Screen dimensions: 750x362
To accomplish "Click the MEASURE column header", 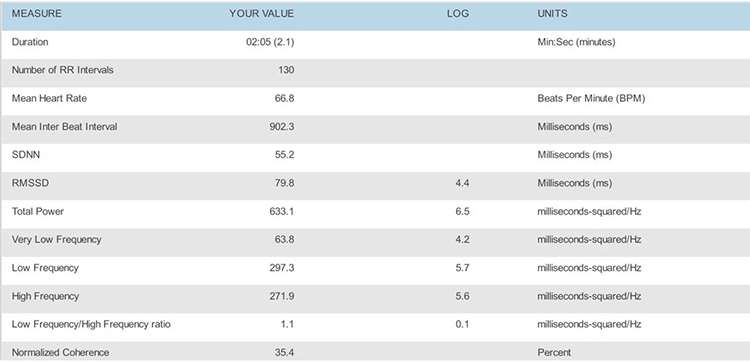I will click(x=37, y=14).
